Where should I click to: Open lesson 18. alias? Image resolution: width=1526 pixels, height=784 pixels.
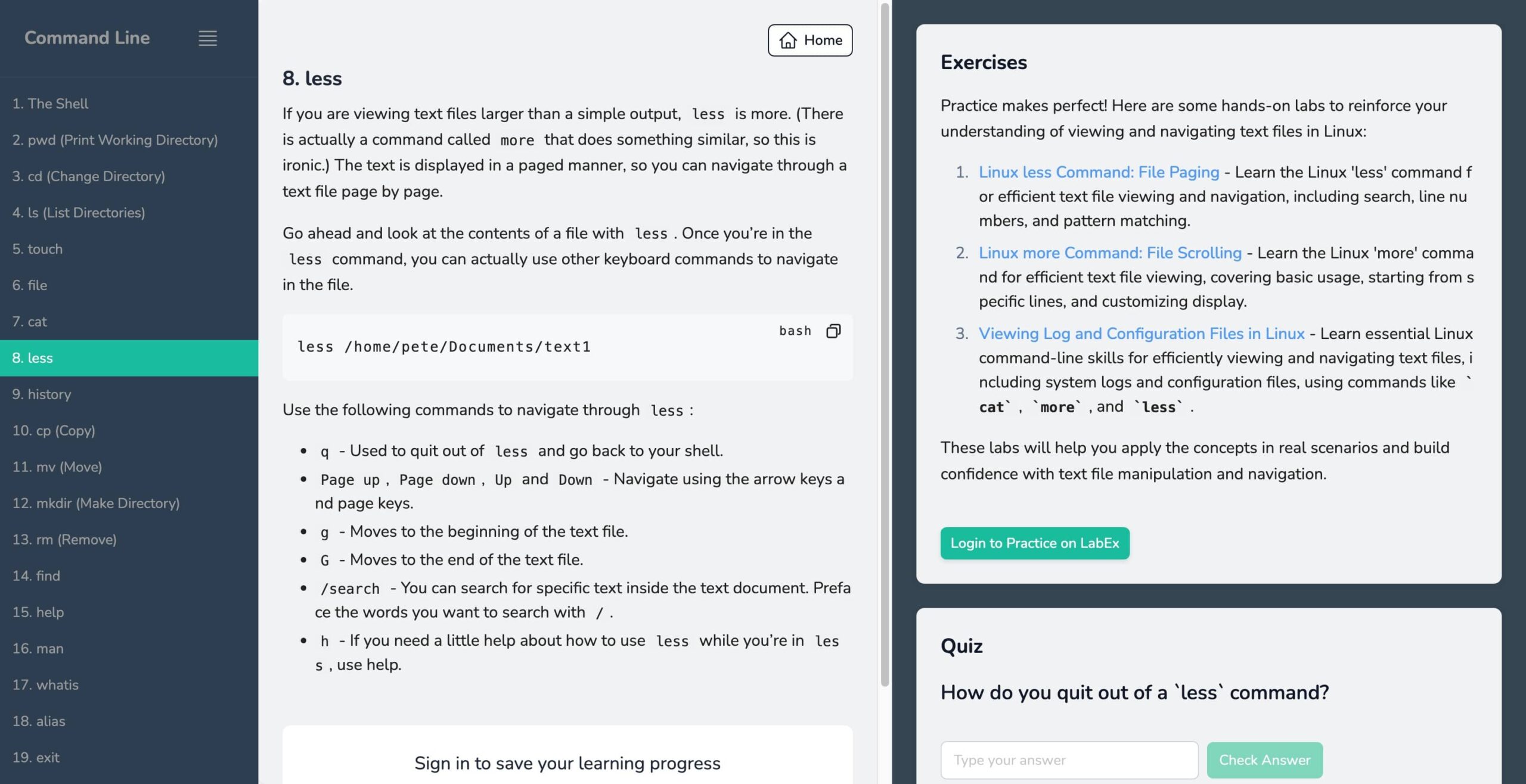pos(39,721)
